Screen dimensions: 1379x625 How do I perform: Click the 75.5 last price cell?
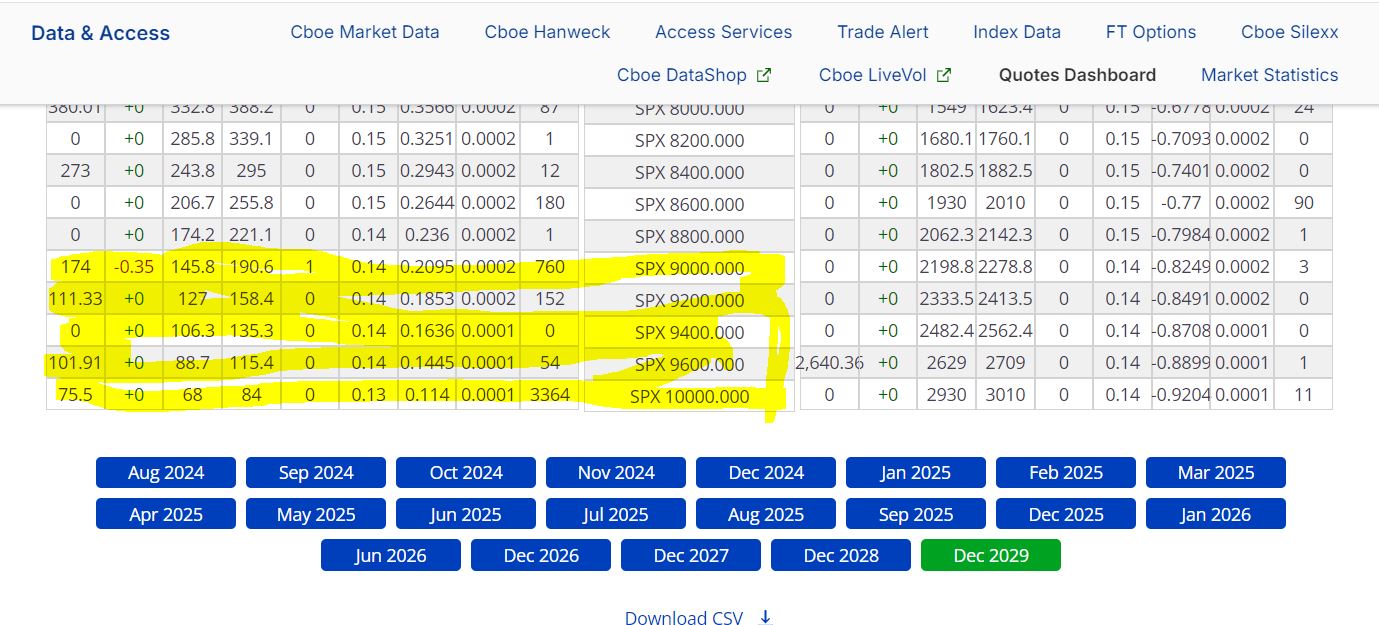76,394
